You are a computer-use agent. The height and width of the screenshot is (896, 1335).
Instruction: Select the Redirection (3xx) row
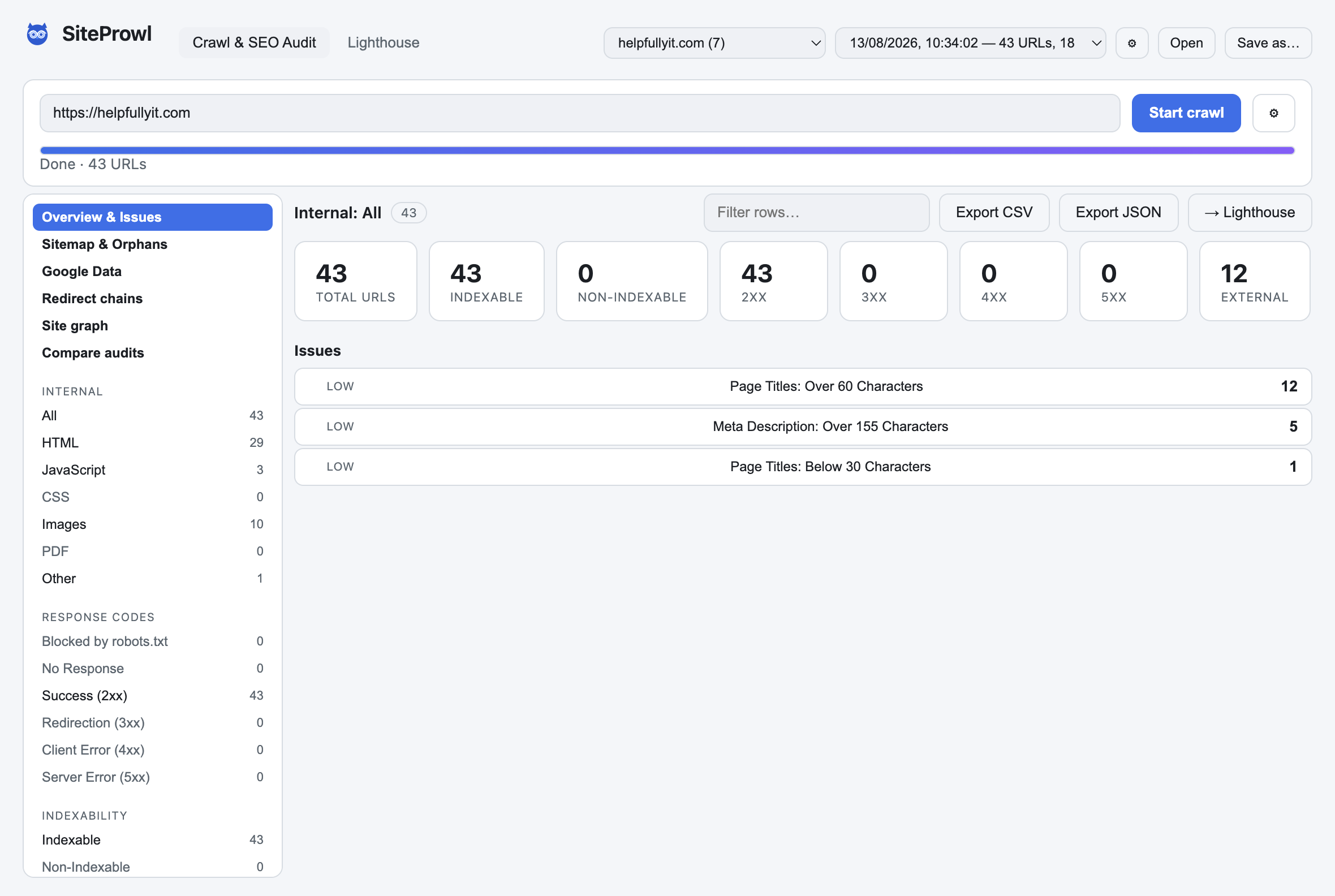click(153, 723)
